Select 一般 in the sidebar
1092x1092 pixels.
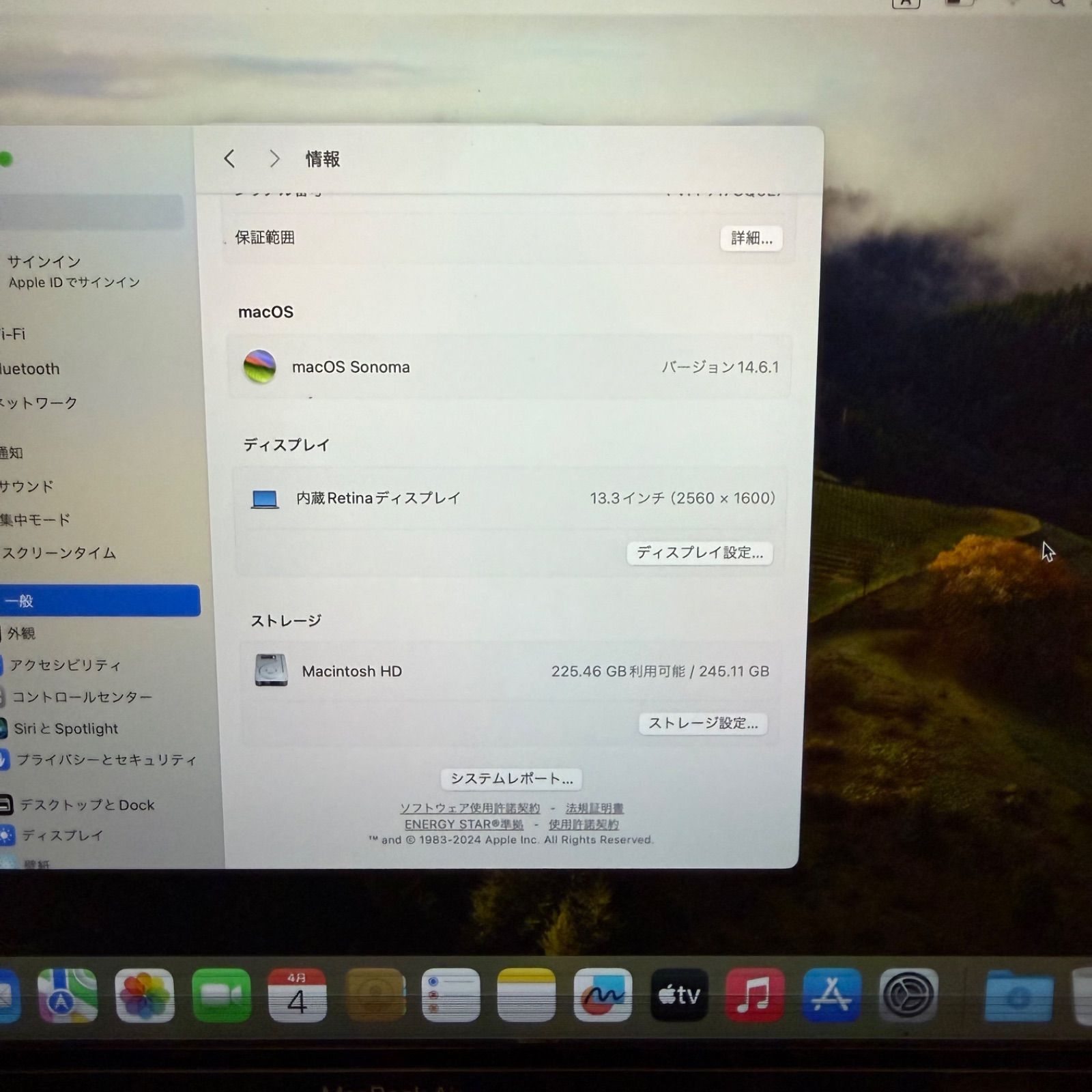(x=100, y=601)
